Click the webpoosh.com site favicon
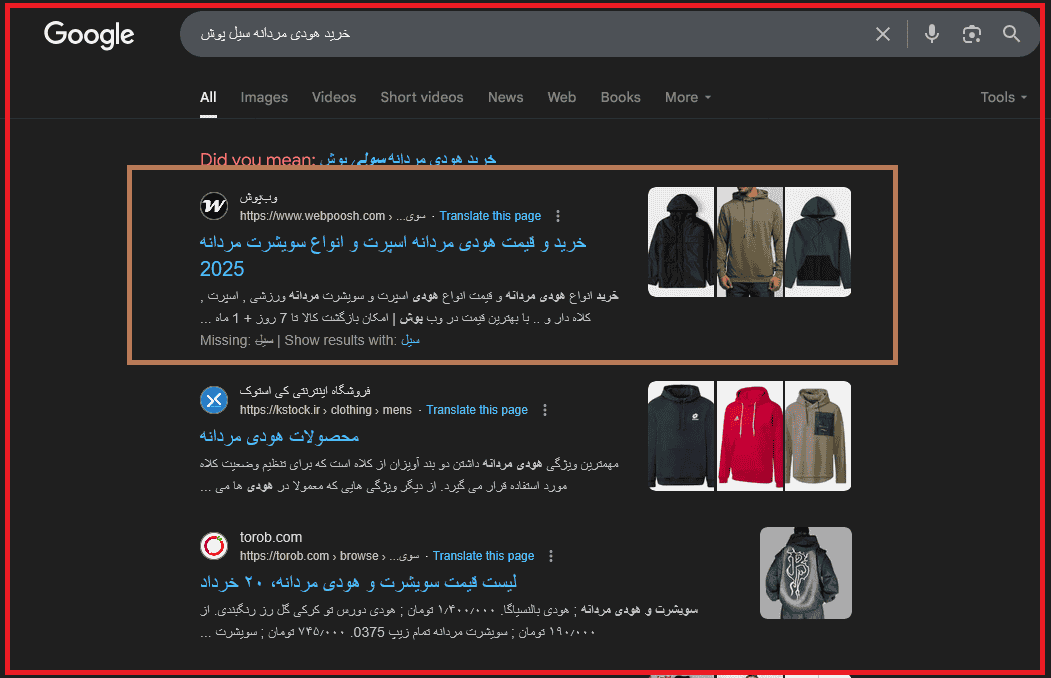 pyautogui.click(x=213, y=206)
